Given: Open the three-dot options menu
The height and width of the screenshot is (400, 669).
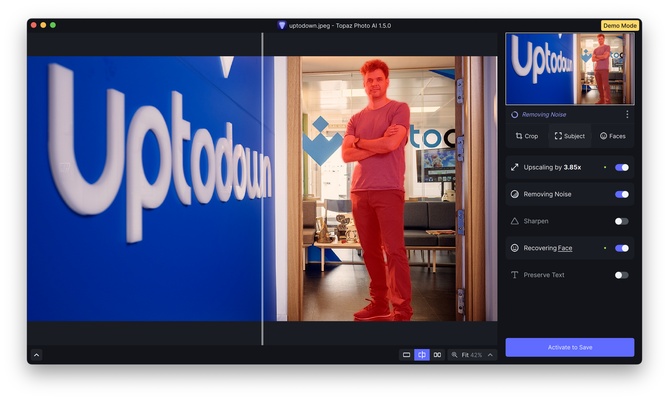Looking at the screenshot, I should tap(628, 115).
